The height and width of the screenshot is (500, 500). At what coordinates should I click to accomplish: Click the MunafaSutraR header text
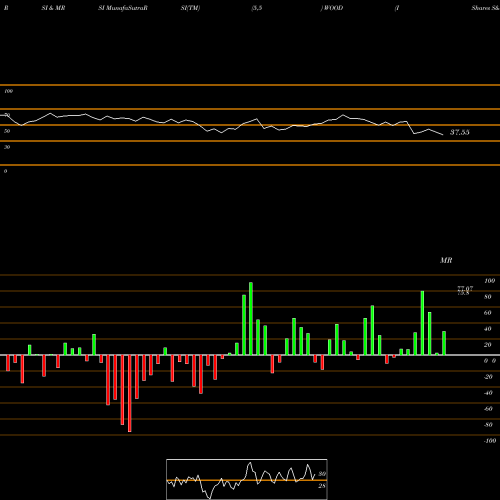coord(127,8)
